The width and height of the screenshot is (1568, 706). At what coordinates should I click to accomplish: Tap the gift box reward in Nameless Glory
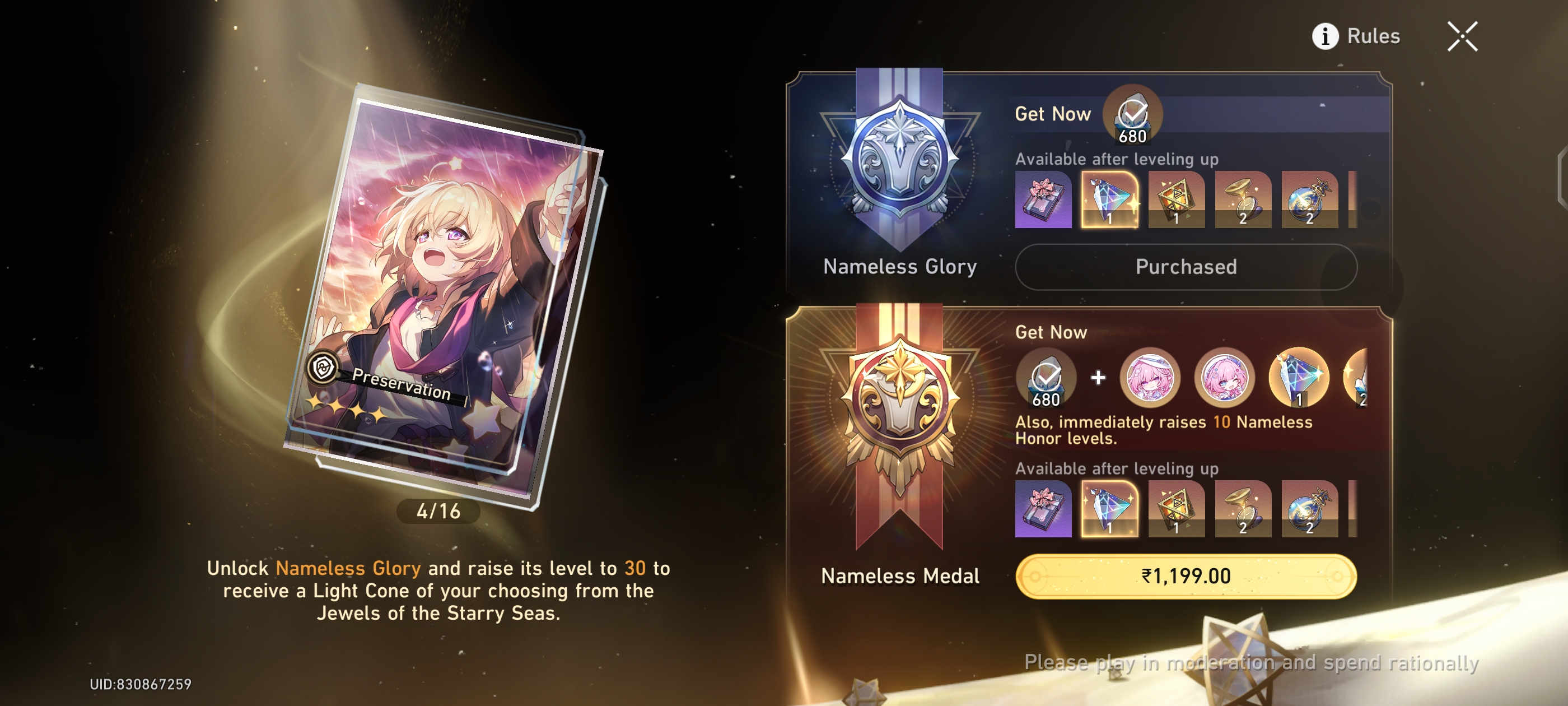pyautogui.click(x=1043, y=199)
